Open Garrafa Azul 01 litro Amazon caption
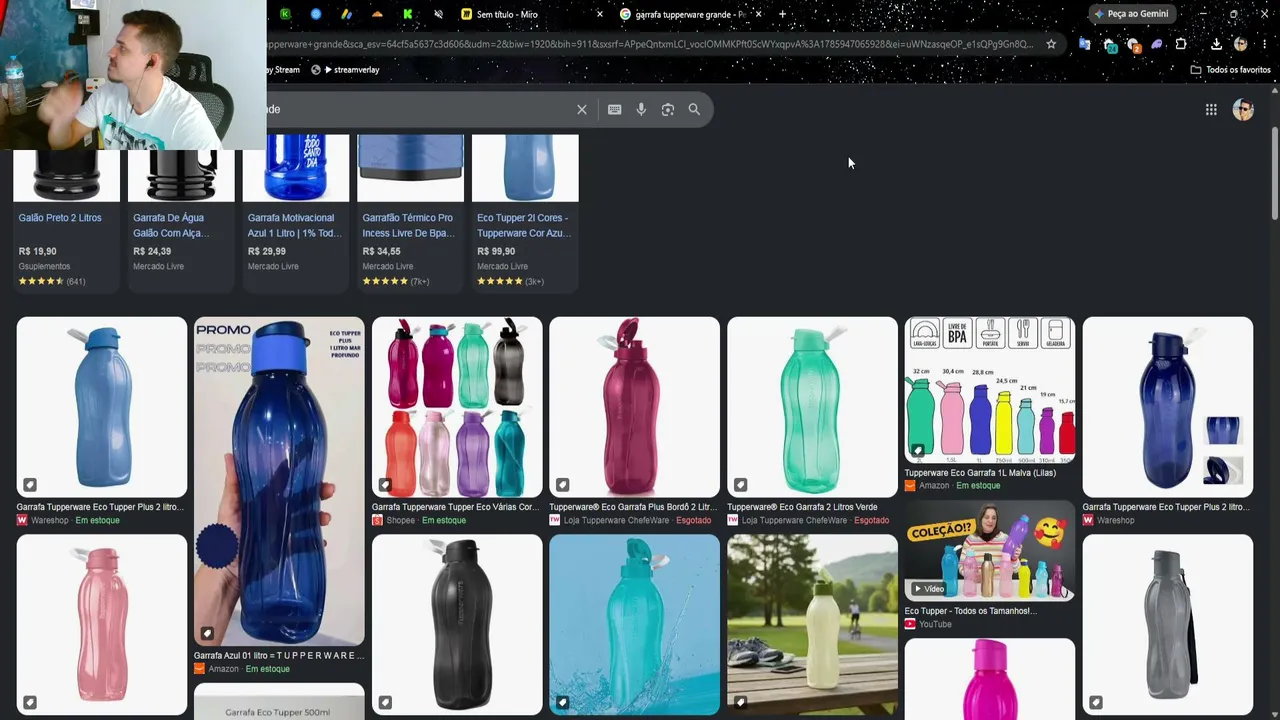The height and width of the screenshot is (720, 1280). 279,656
